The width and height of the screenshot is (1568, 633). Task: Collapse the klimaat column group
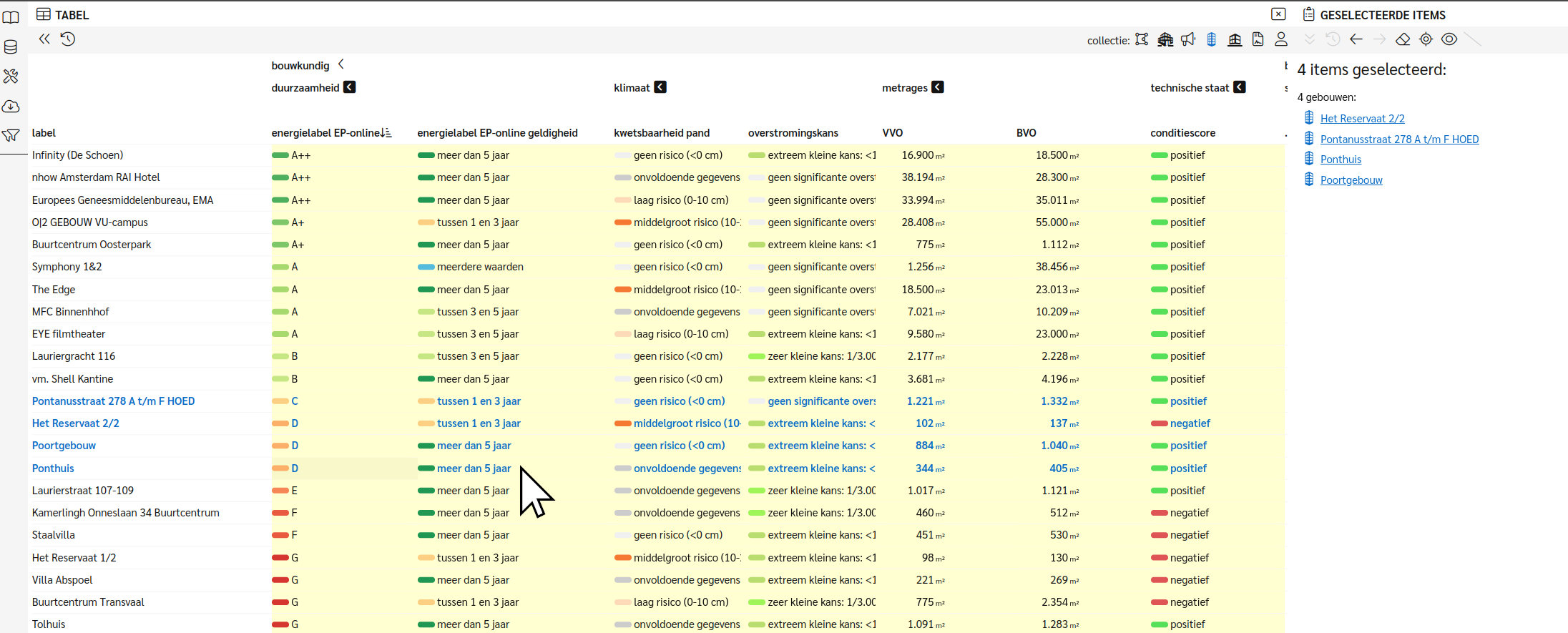[x=660, y=87]
